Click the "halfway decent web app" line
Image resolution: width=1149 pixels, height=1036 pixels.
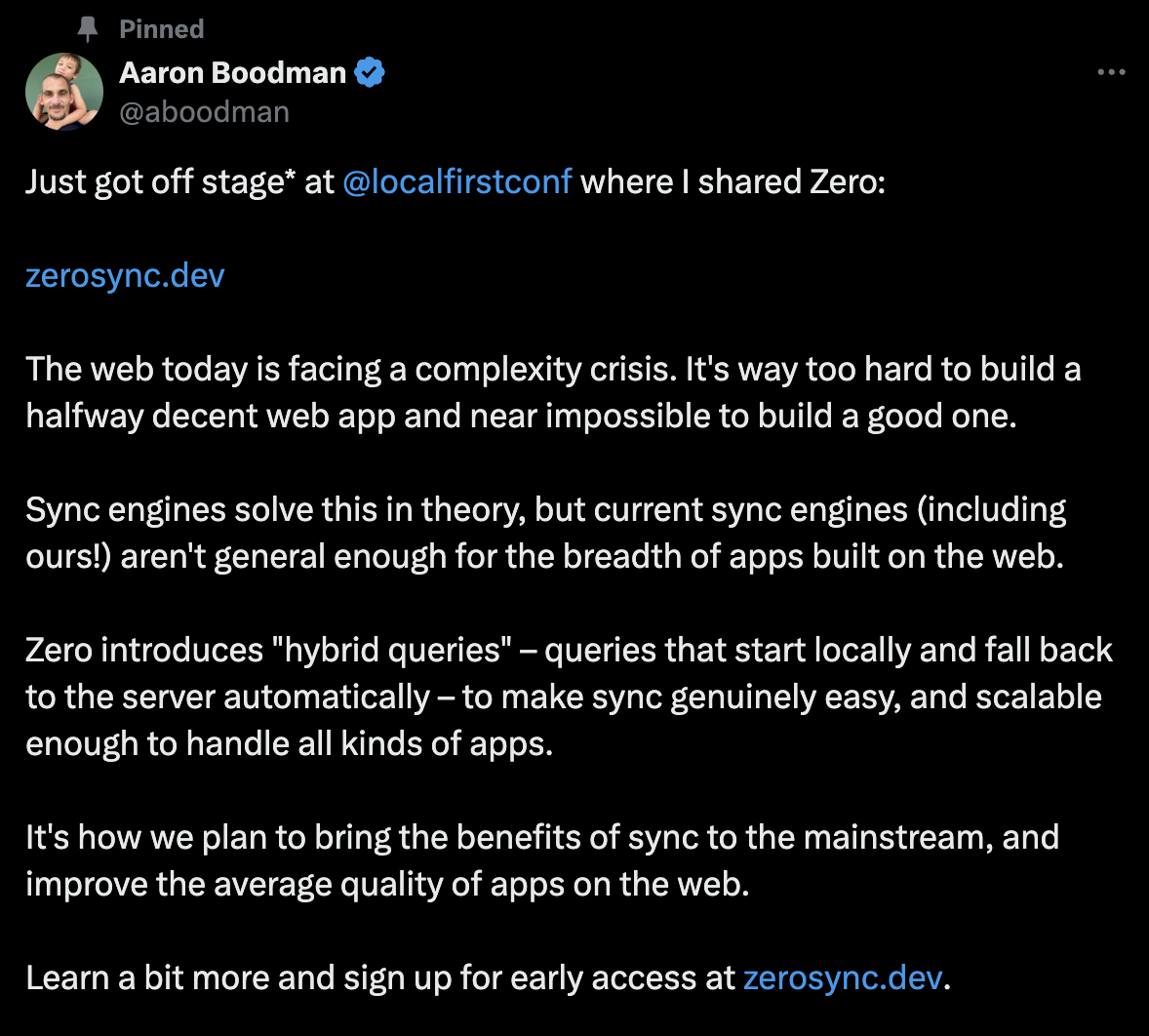tap(521, 417)
